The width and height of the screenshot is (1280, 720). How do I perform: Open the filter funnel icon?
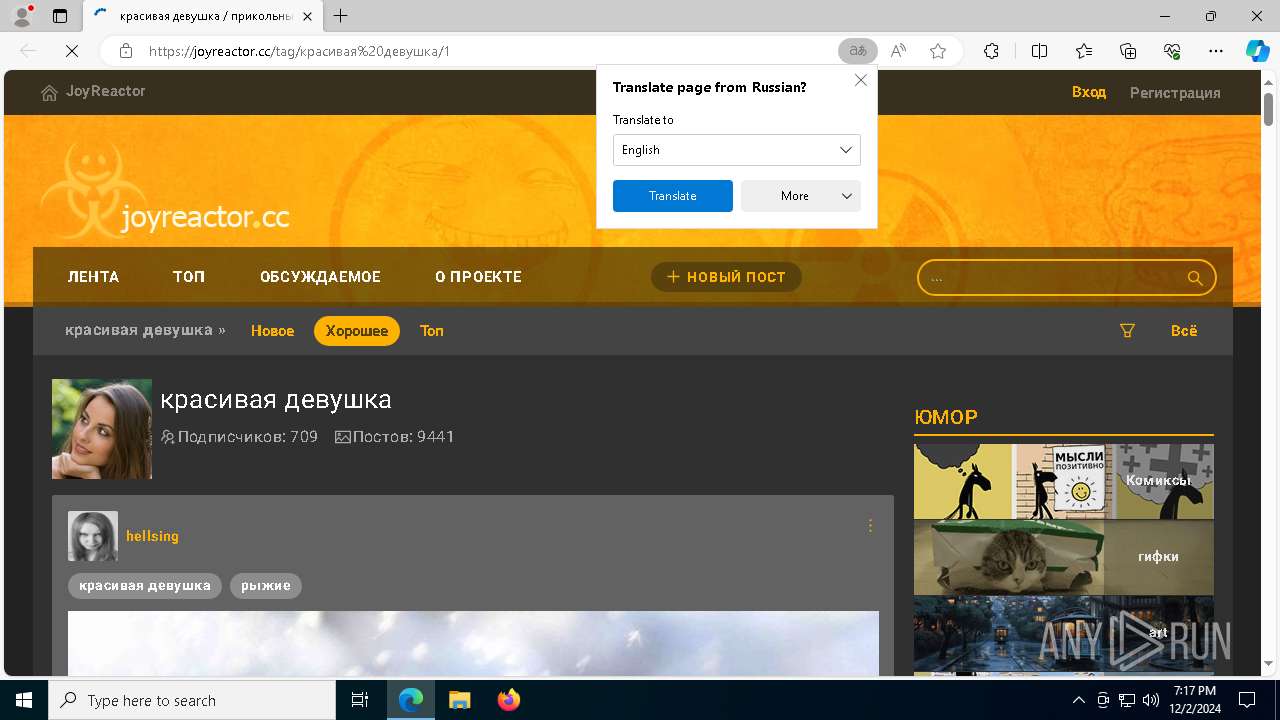[1127, 331]
